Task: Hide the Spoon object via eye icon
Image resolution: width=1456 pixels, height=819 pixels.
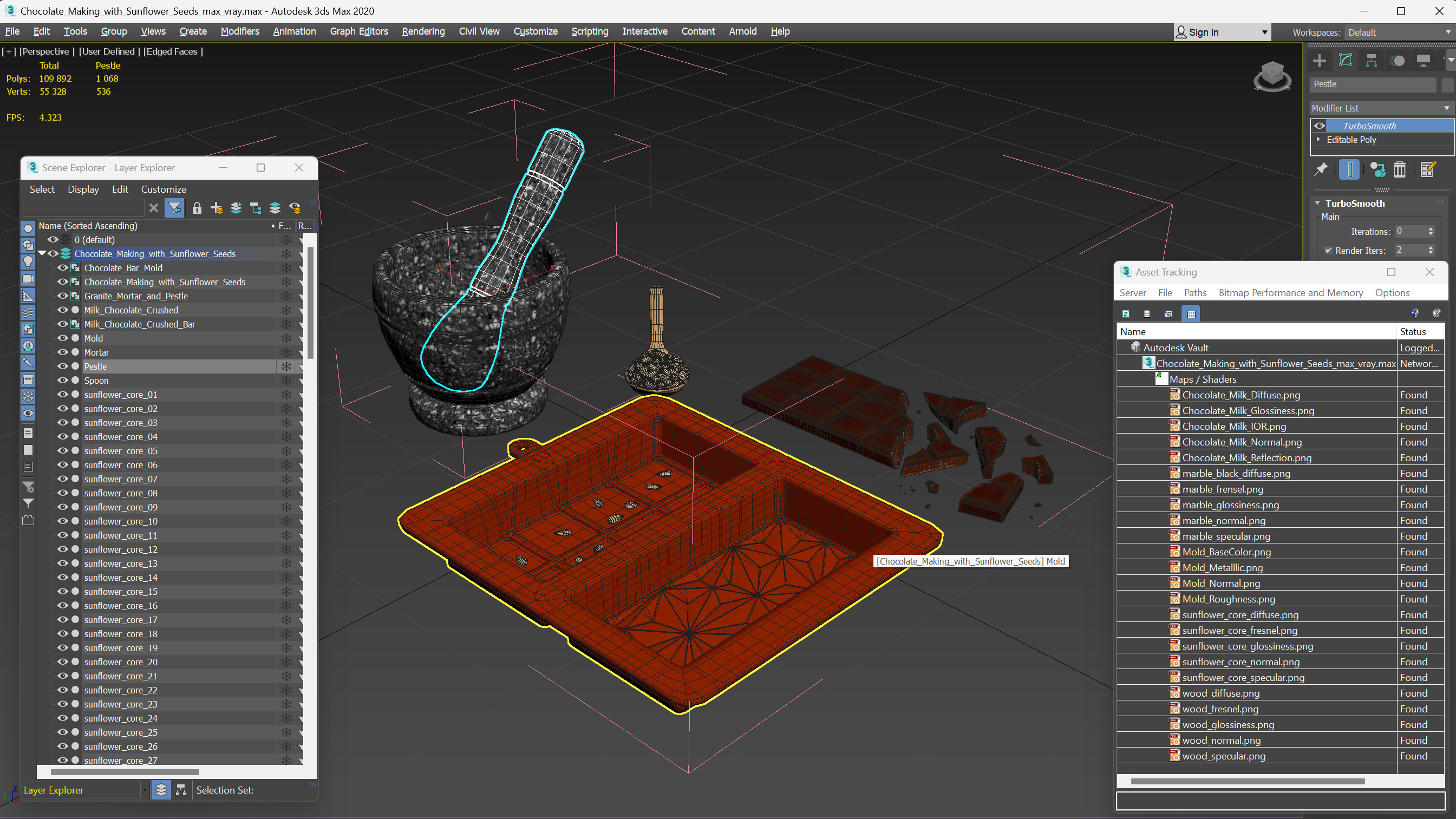Action: coord(62,381)
